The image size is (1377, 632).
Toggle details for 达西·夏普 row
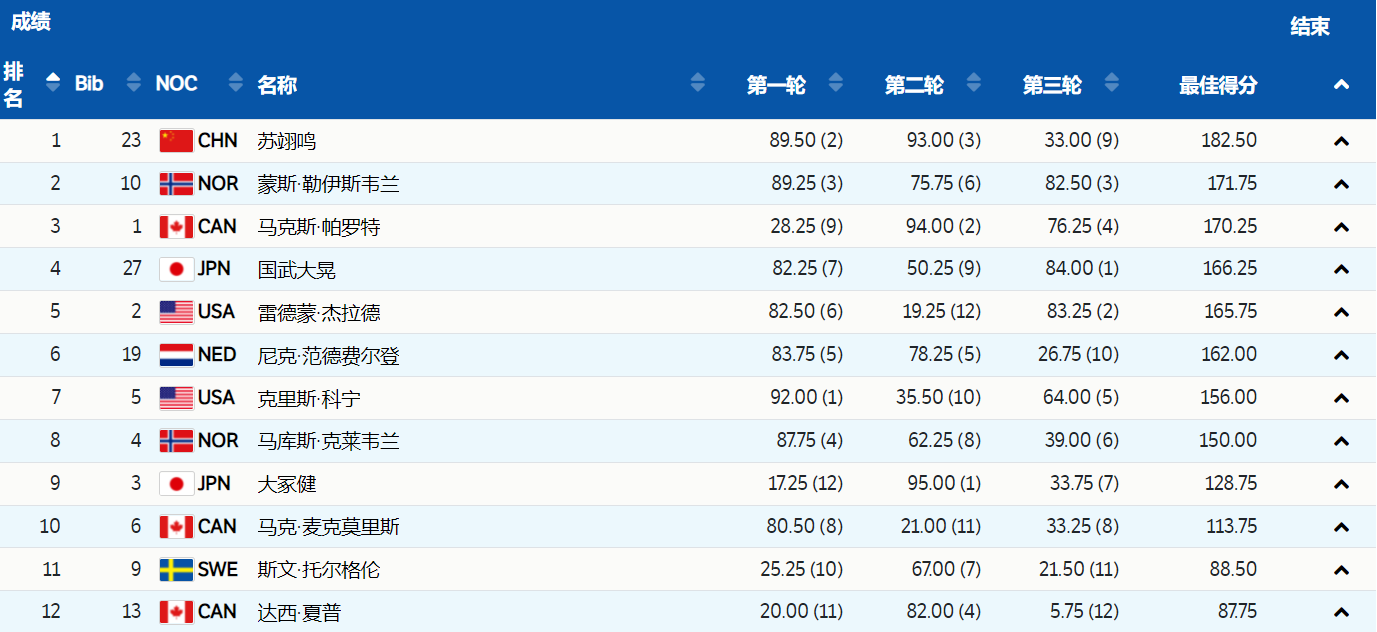click(1341, 612)
